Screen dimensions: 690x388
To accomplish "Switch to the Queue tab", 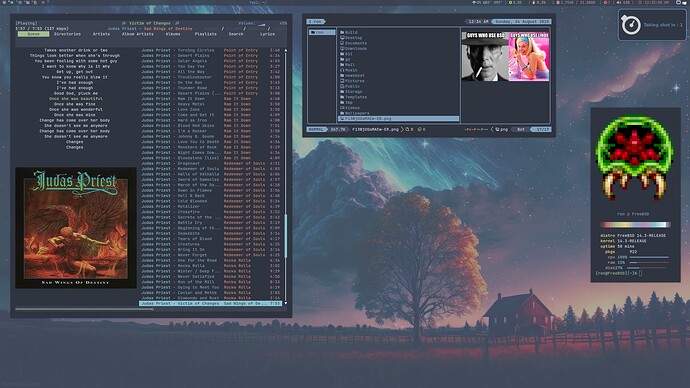I will point(33,34).
